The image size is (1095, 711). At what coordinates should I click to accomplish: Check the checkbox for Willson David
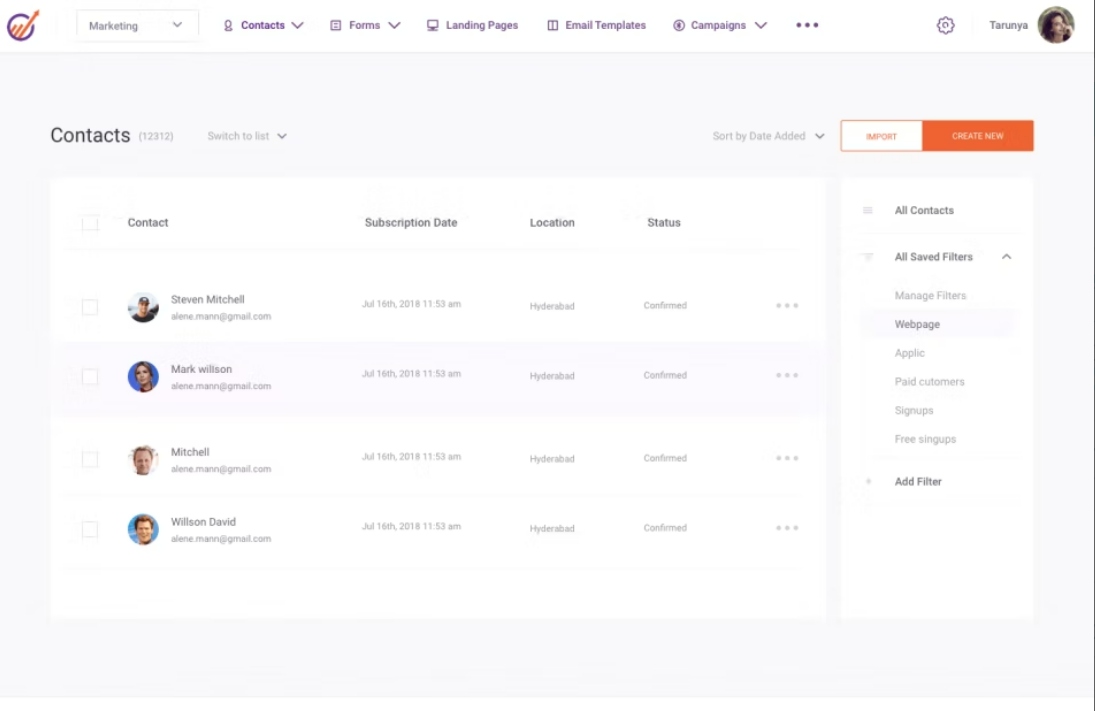tap(91, 528)
